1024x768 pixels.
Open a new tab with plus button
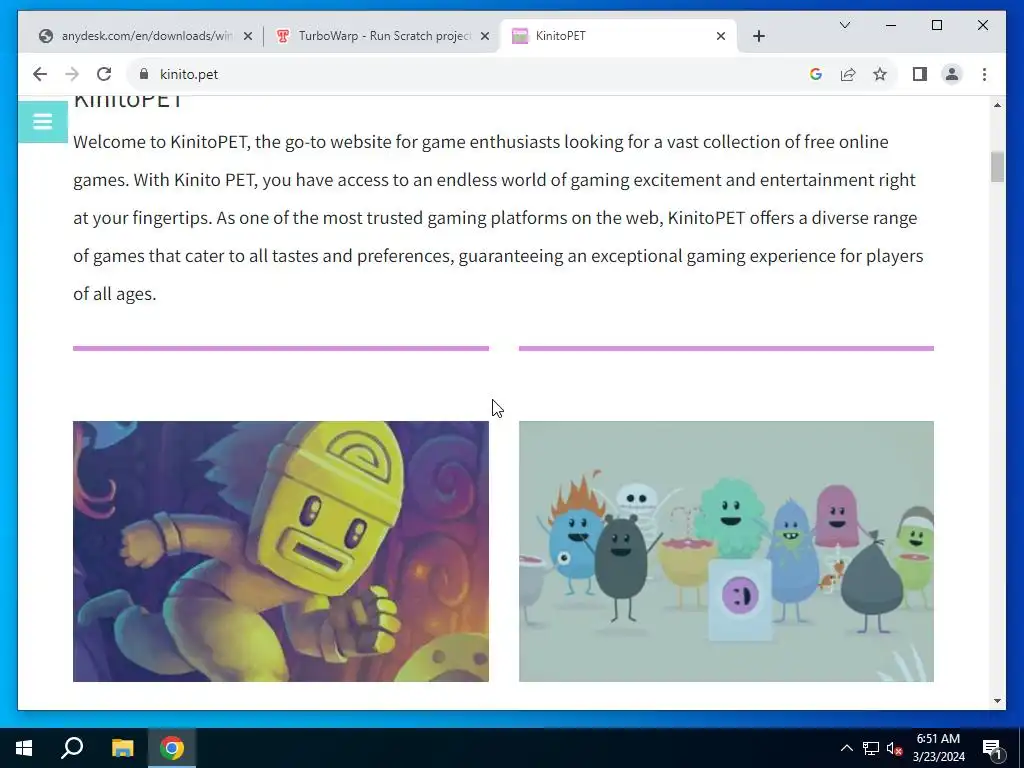click(758, 37)
